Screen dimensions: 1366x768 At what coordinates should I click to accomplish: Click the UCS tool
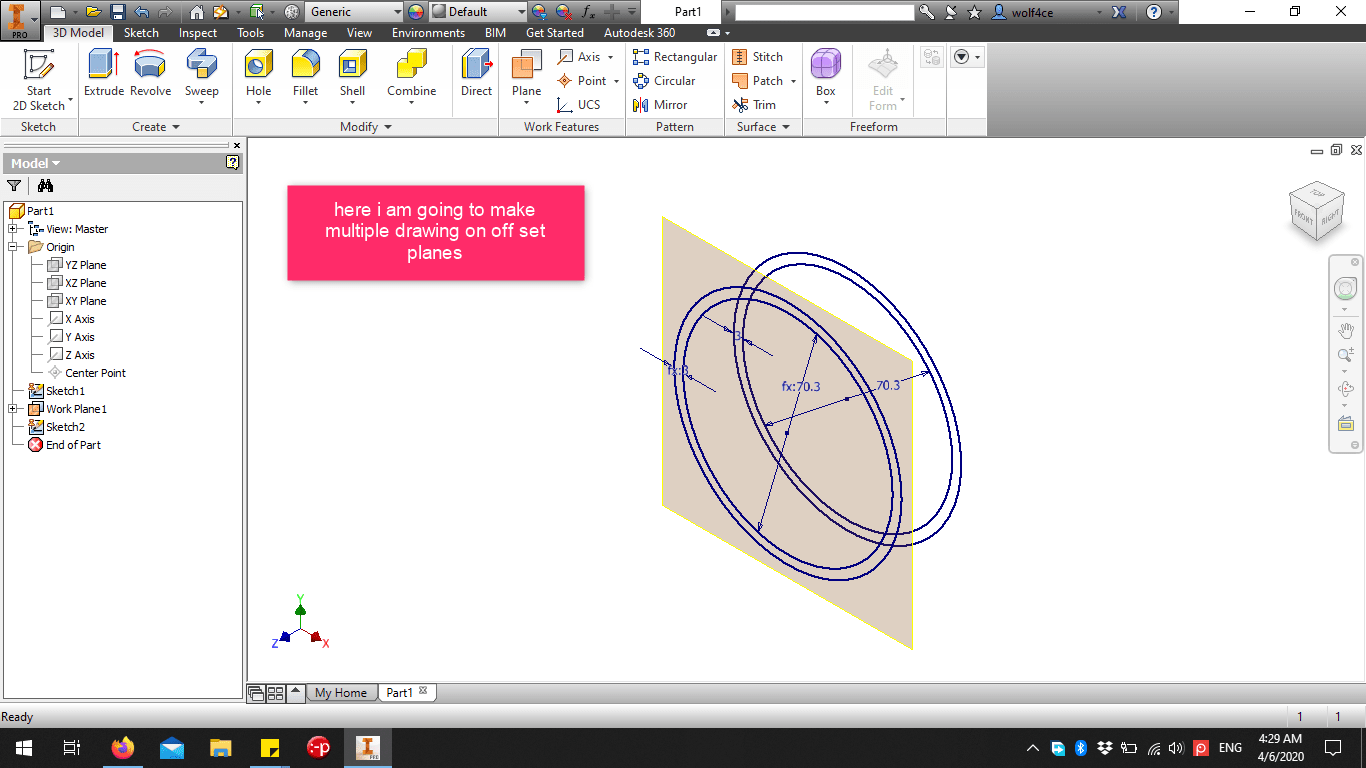click(x=579, y=105)
